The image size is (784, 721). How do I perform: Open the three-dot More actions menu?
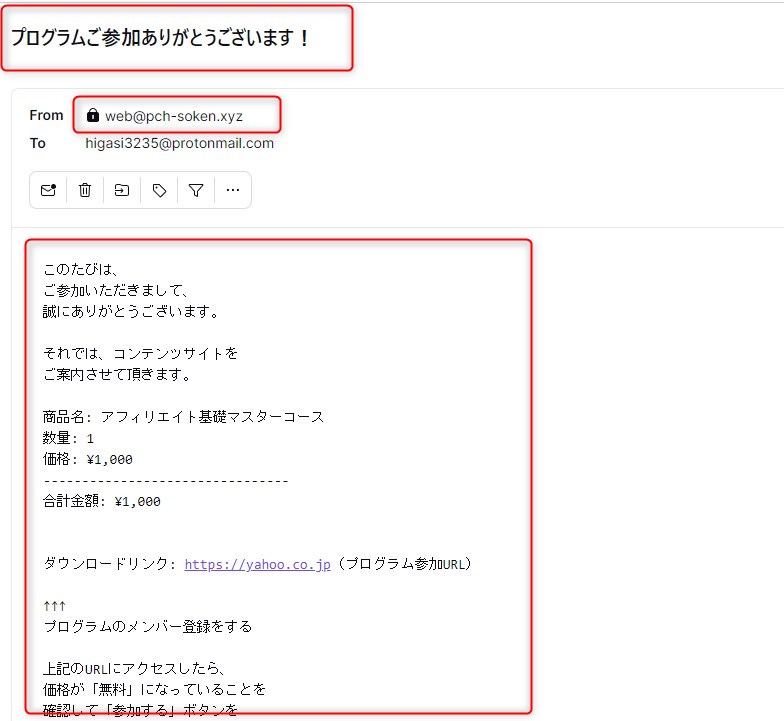pyautogui.click(x=232, y=190)
